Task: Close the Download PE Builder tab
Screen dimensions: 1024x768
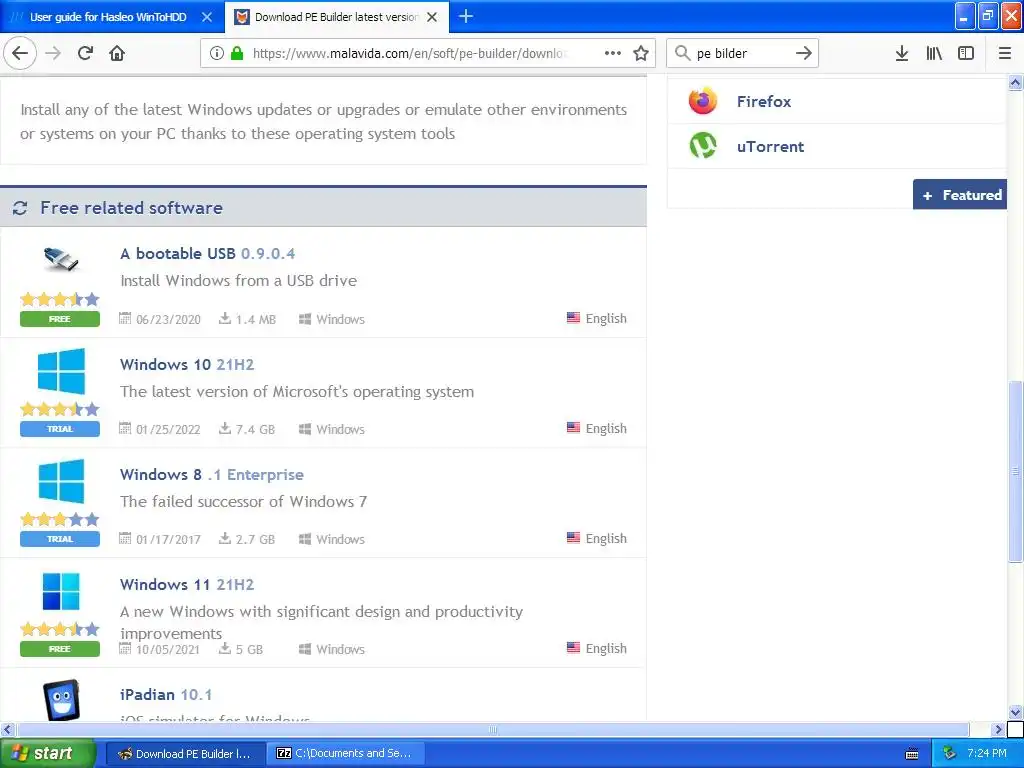Action: [x=432, y=17]
